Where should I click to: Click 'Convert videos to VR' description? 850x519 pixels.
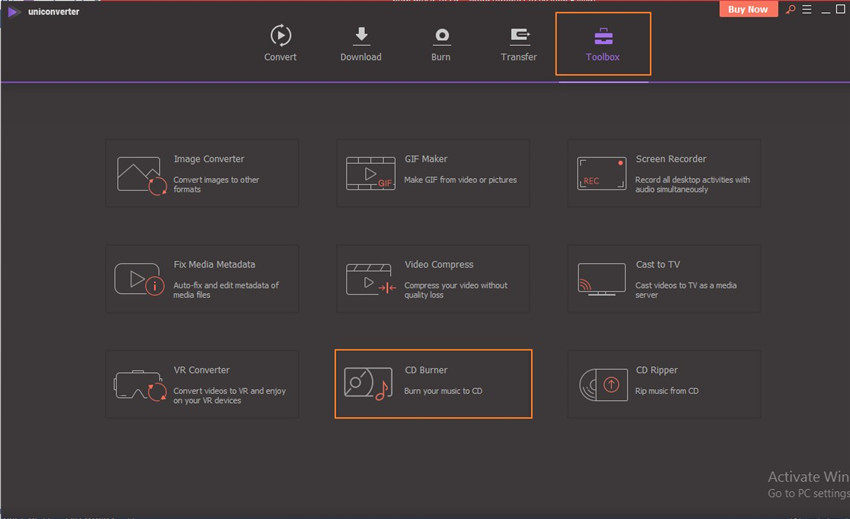pos(229,395)
